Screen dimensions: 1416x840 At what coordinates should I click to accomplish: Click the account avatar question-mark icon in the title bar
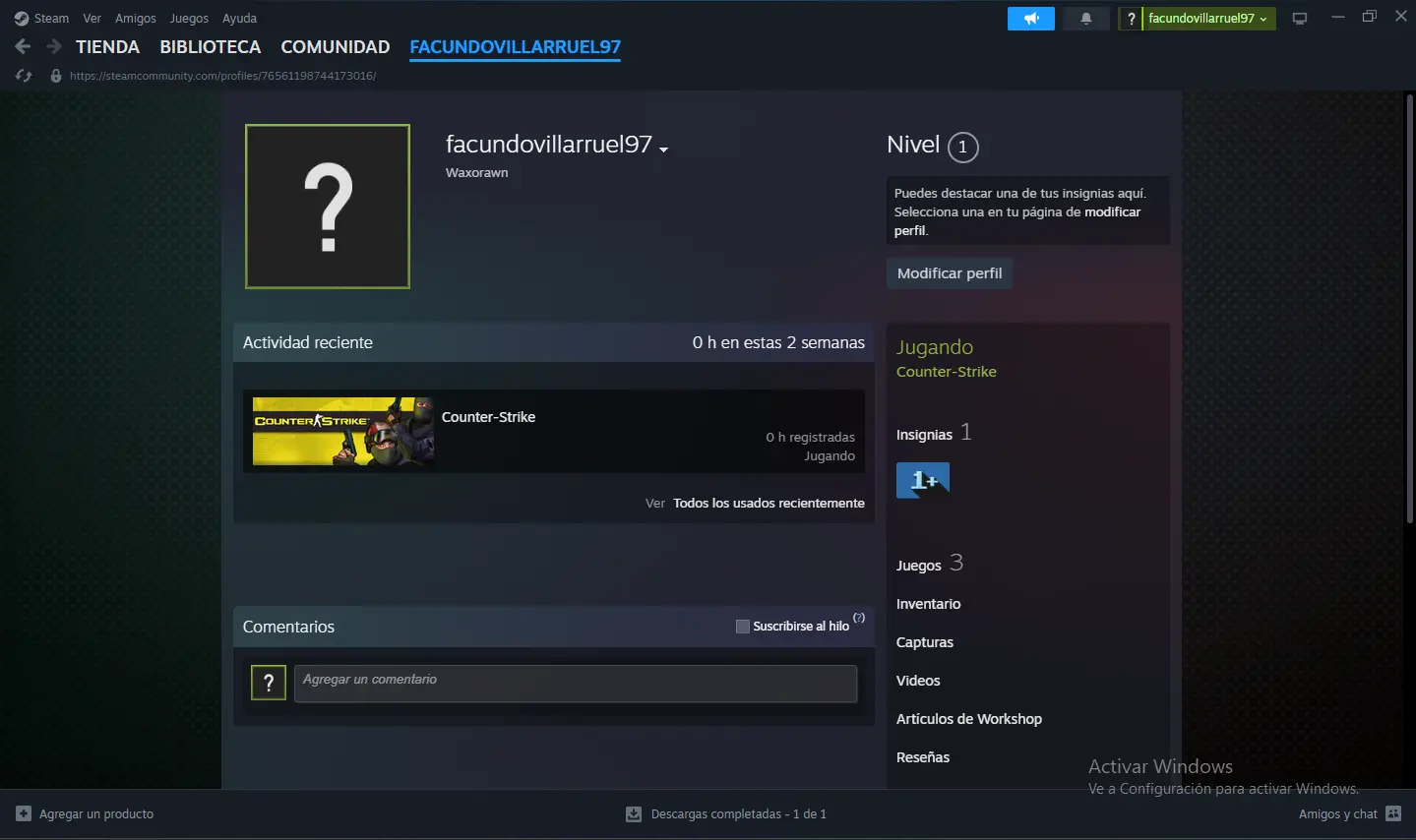[x=1131, y=19]
